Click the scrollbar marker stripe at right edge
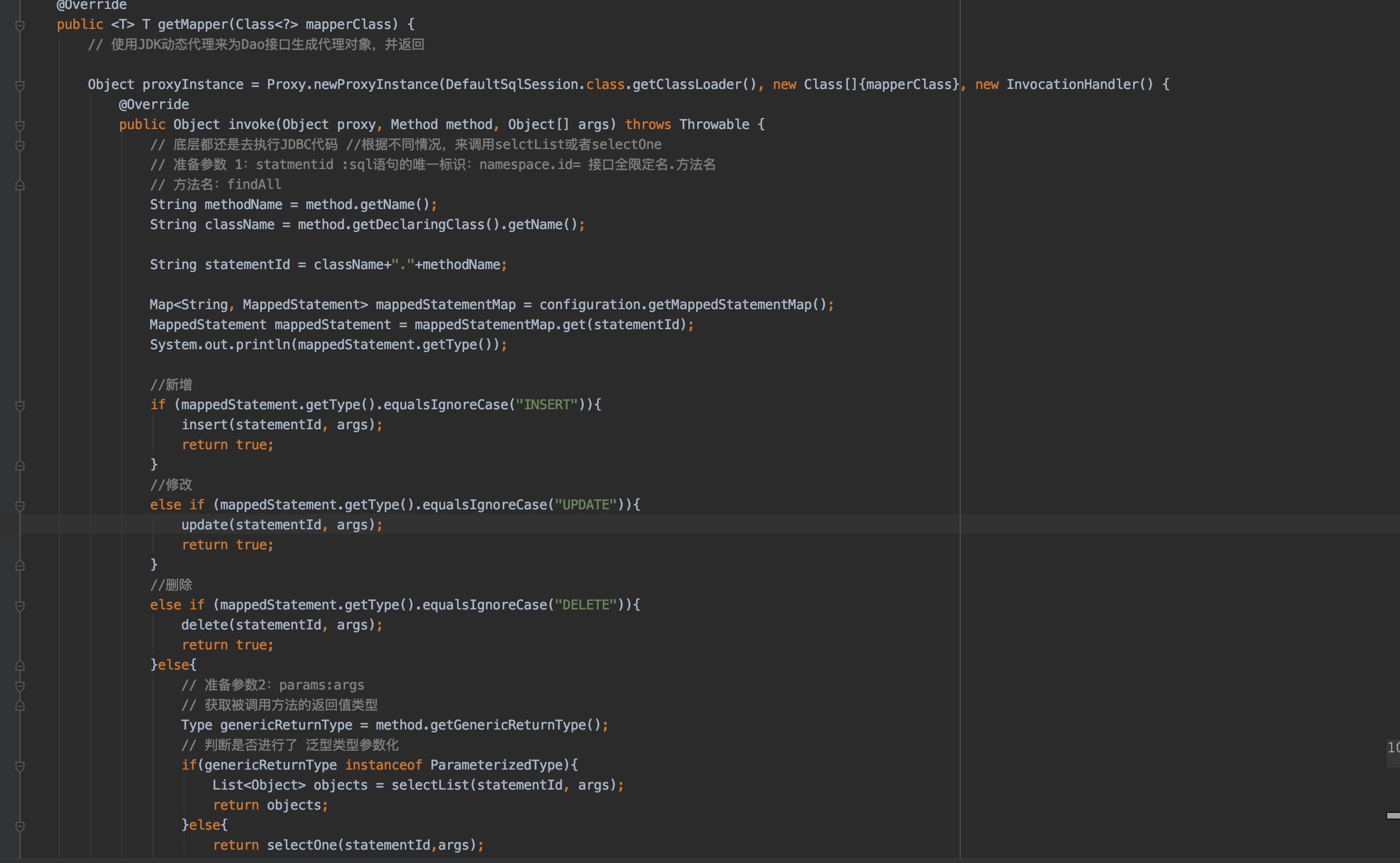 (1393, 816)
